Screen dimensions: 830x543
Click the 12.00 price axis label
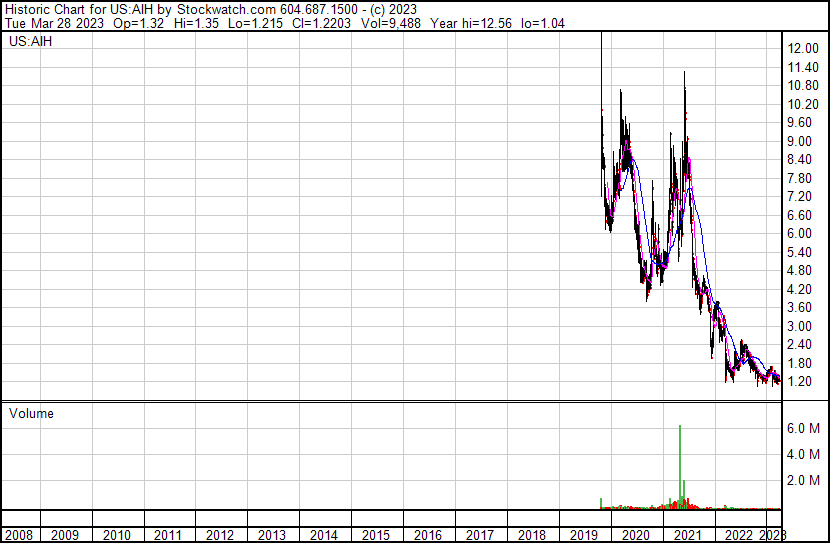pyautogui.click(x=804, y=49)
